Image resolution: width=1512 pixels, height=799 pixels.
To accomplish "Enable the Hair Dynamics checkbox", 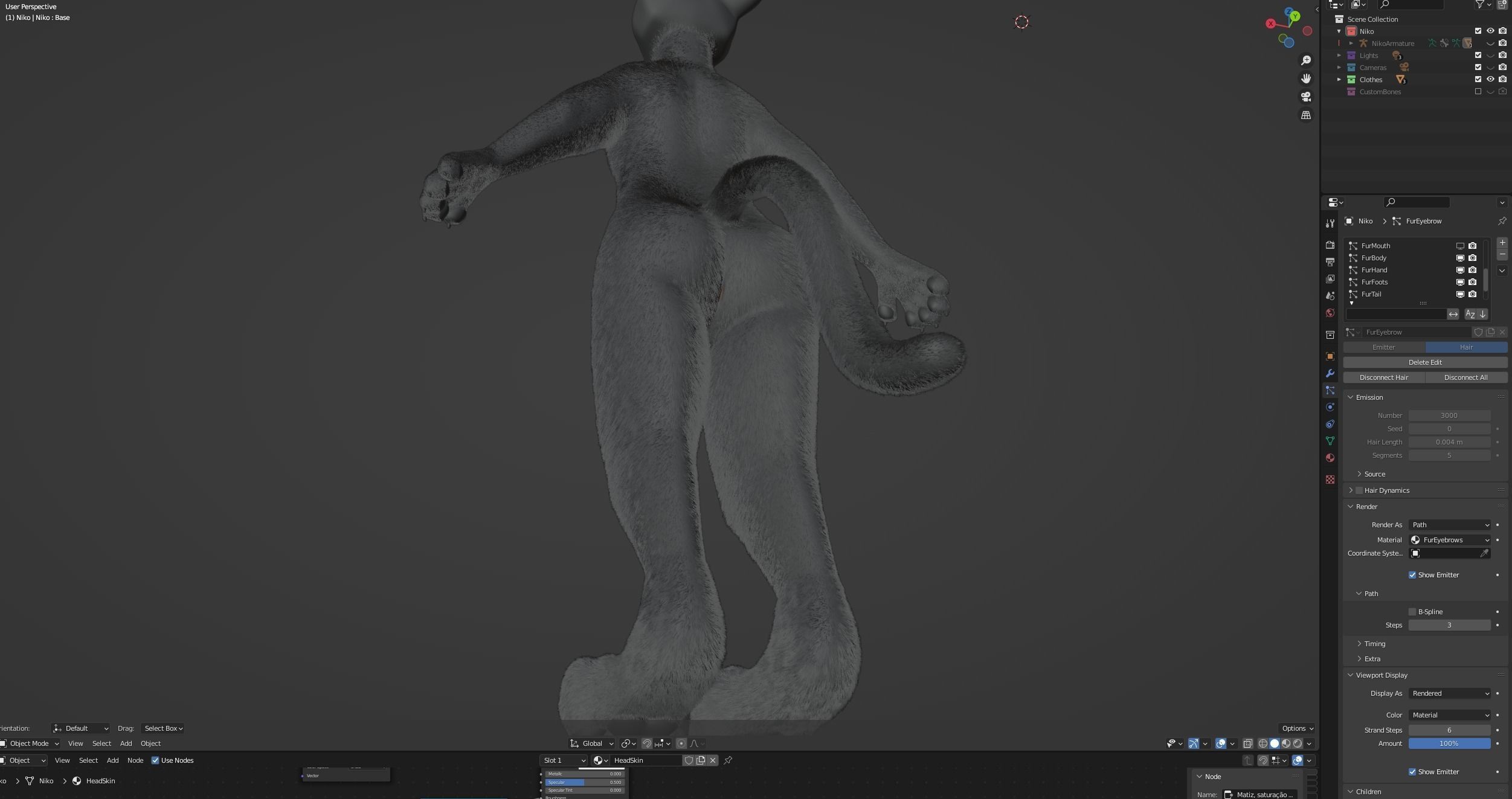I will coord(1359,490).
